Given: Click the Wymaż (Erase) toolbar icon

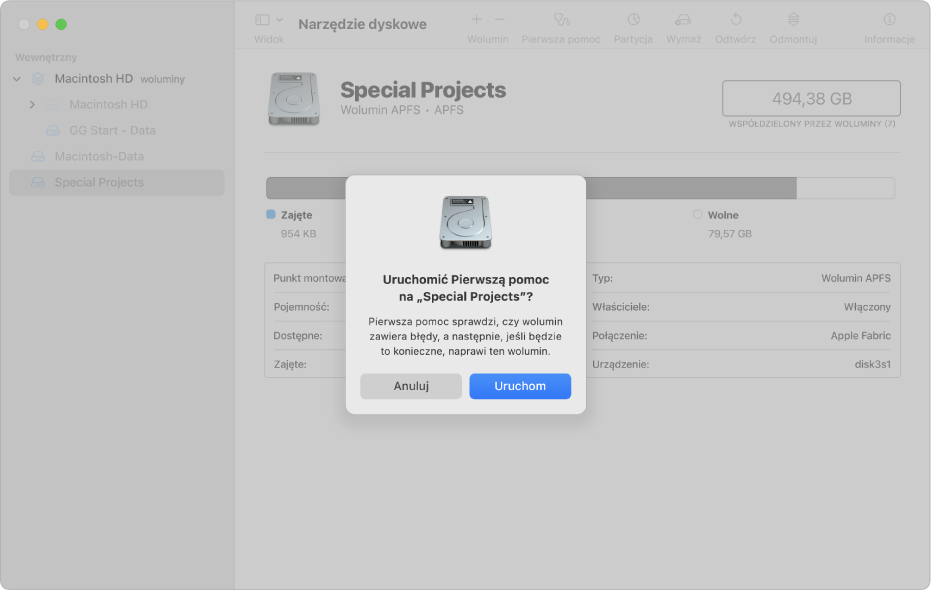Looking at the screenshot, I should coord(684,20).
